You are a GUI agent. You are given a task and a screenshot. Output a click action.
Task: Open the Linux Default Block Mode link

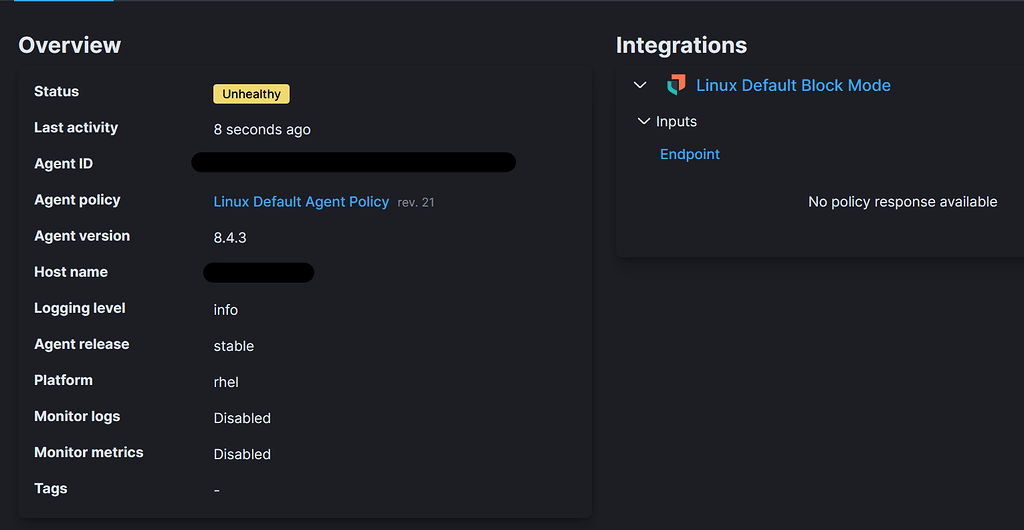click(793, 85)
